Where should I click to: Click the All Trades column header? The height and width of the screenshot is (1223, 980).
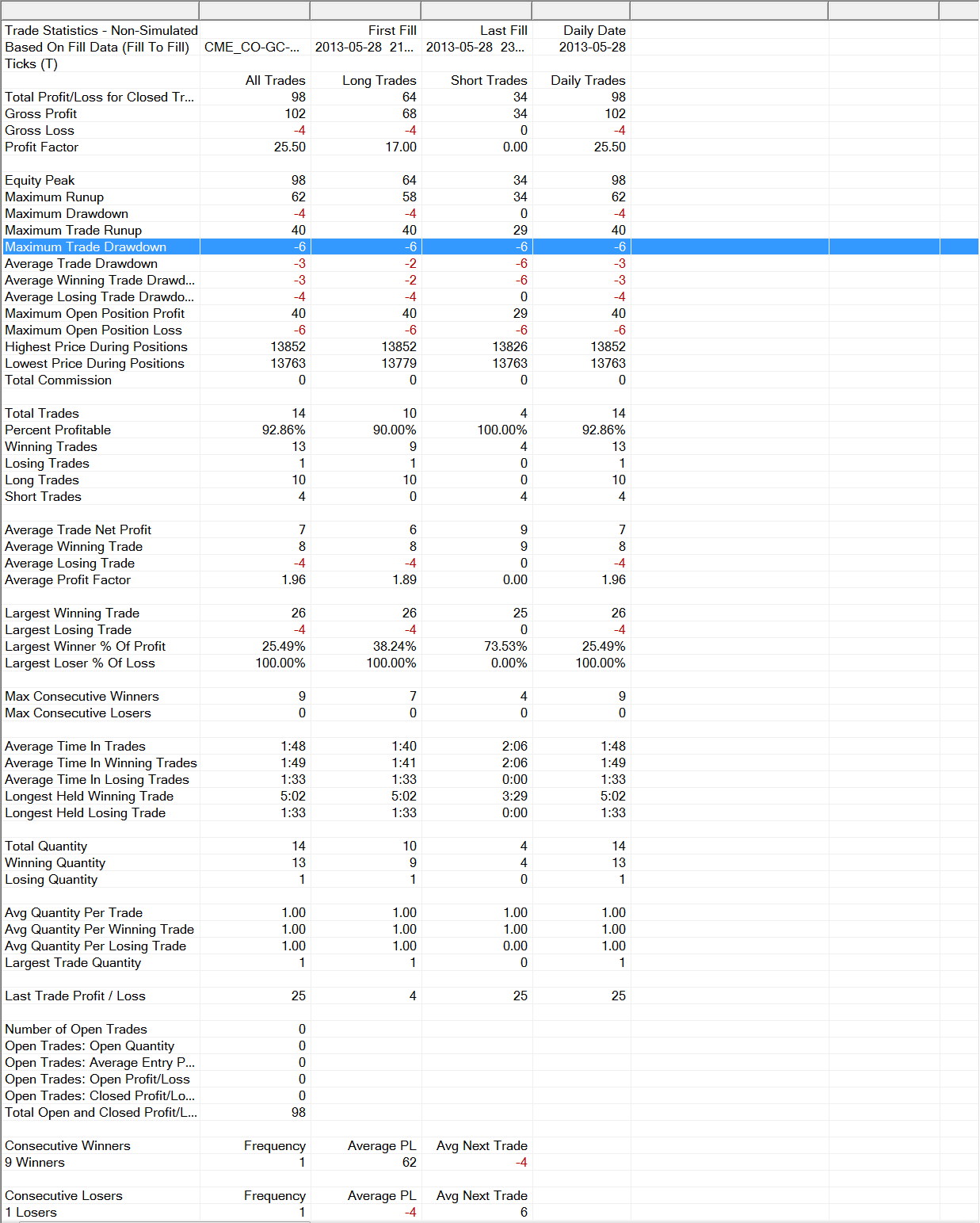pos(275,80)
